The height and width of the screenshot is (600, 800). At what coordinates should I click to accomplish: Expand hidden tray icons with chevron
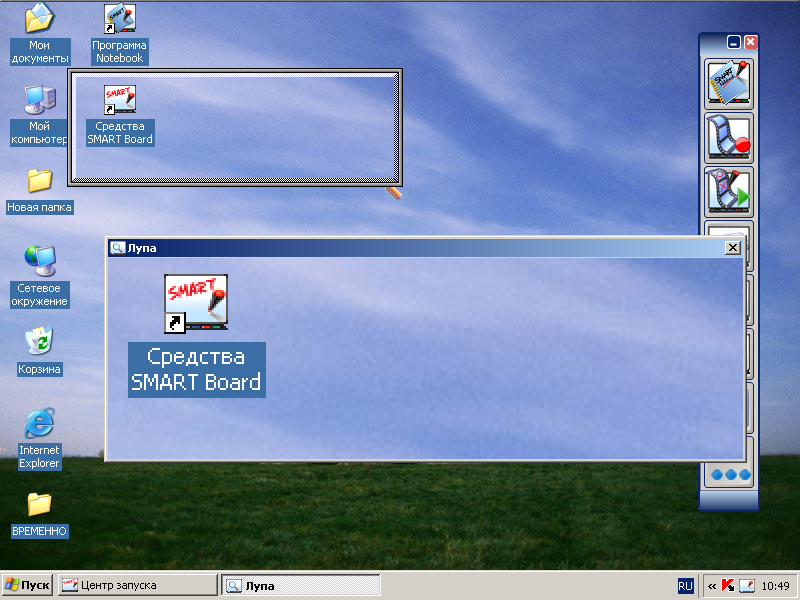pos(712,586)
